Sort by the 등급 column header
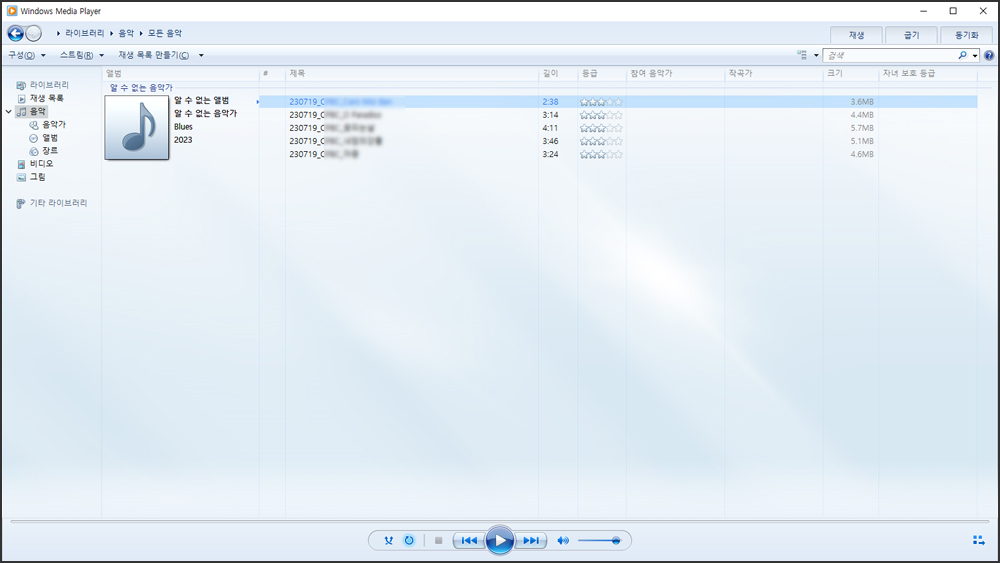 click(x=602, y=74)
